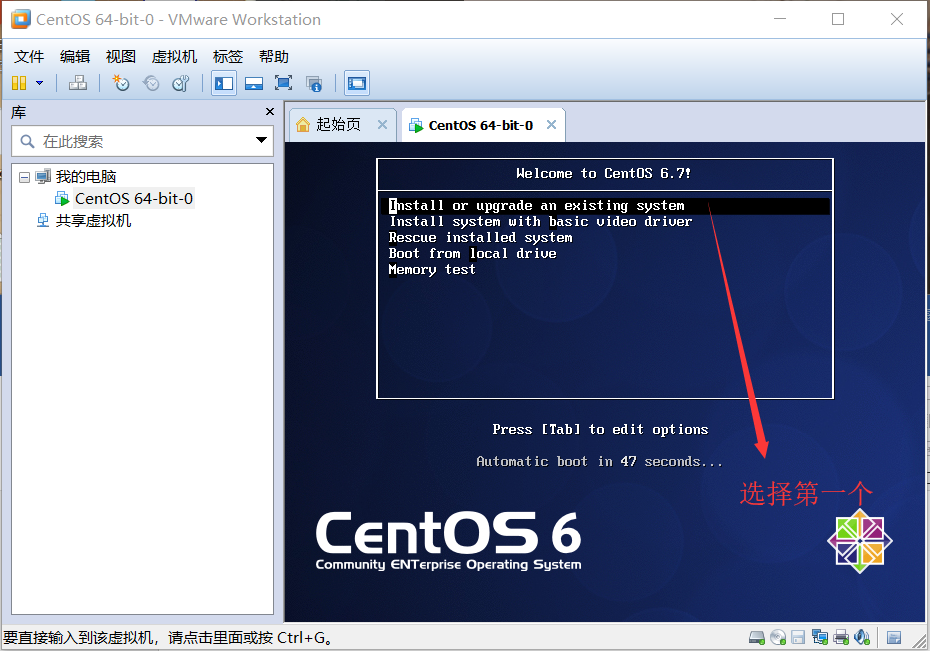Switch to the CentOS 64-bit-0 tab
This screenshot has width=930, height=651.
tap(480, 126)
